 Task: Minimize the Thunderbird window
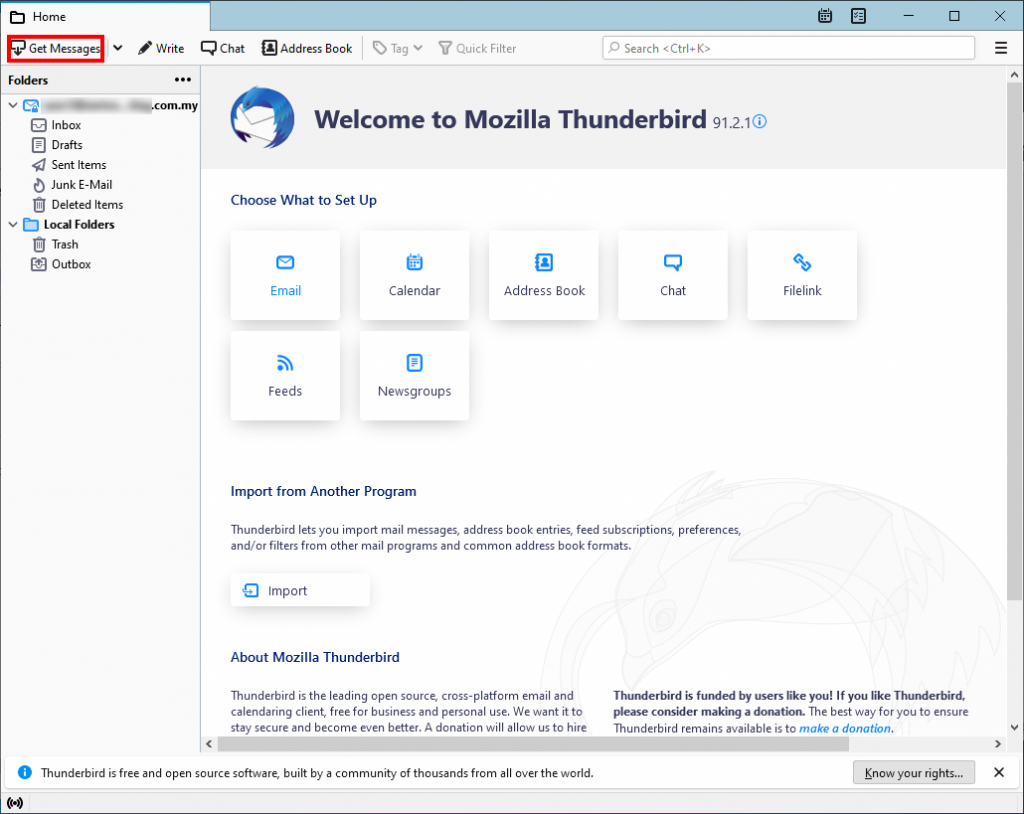908,16
